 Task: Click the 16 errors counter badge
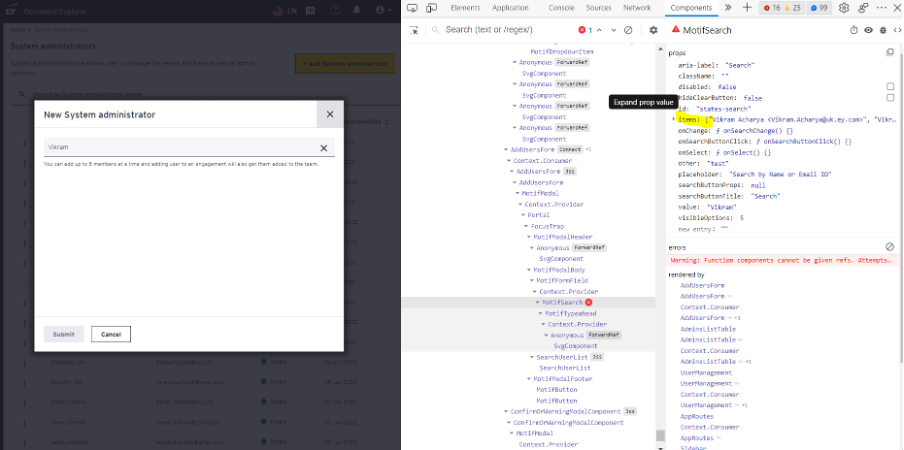[771, 8]
